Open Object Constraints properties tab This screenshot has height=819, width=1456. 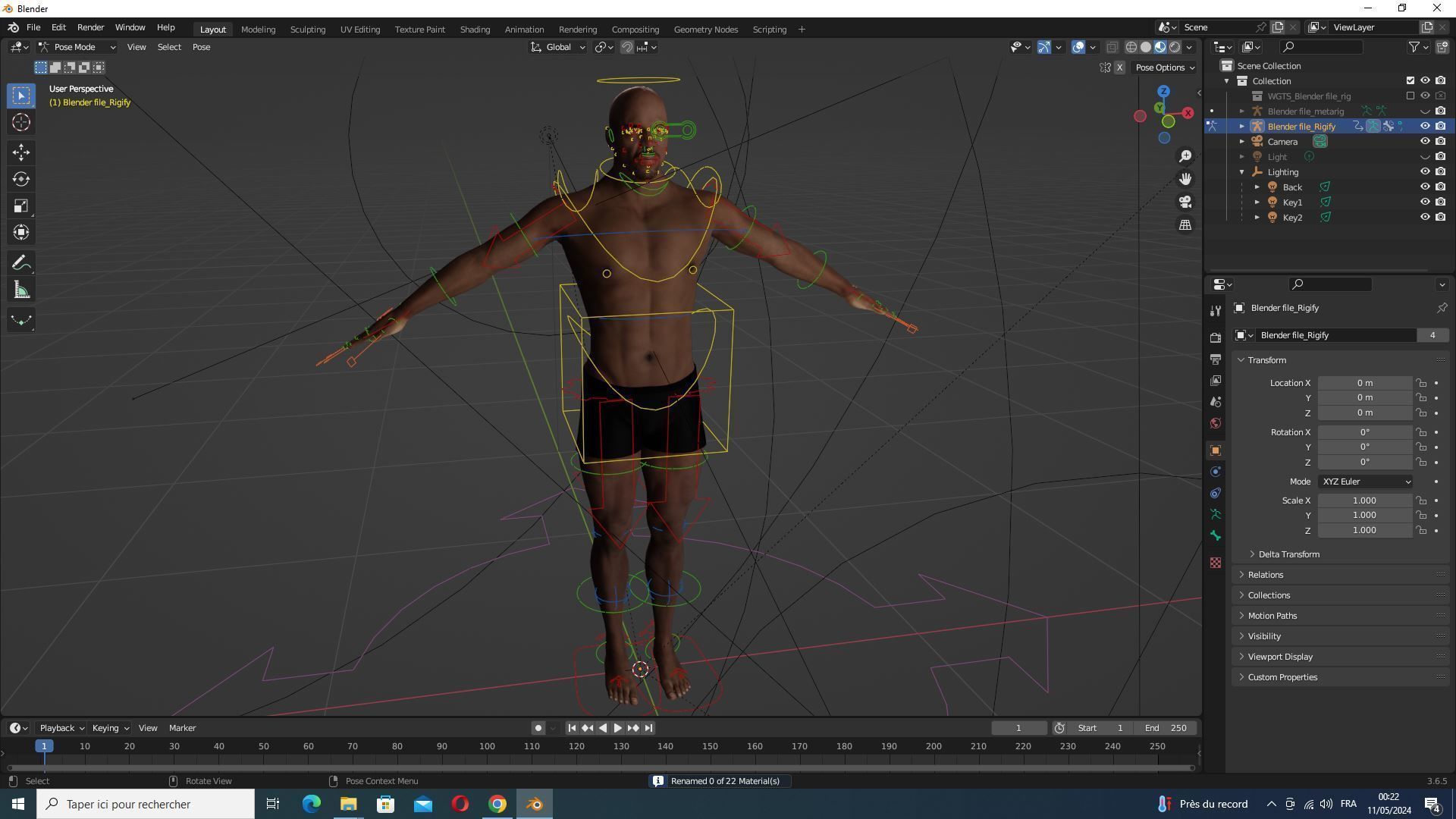pyautogui.click(x=1216, y=493)
